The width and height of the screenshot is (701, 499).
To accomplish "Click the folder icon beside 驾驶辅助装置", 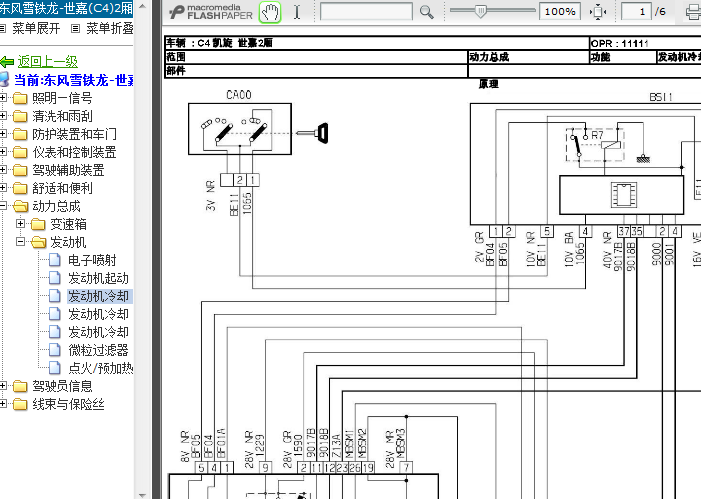I will coord(20,170).
